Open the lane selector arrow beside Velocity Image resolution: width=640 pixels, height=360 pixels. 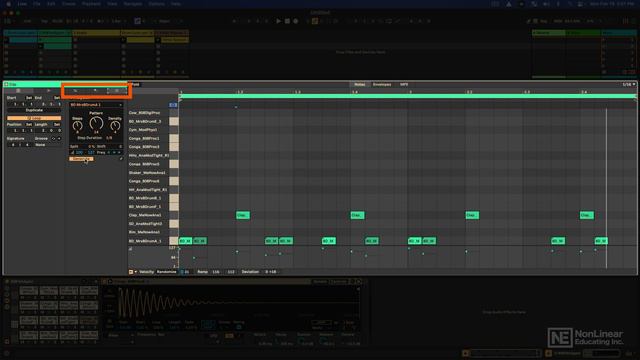tap(136, 272)
